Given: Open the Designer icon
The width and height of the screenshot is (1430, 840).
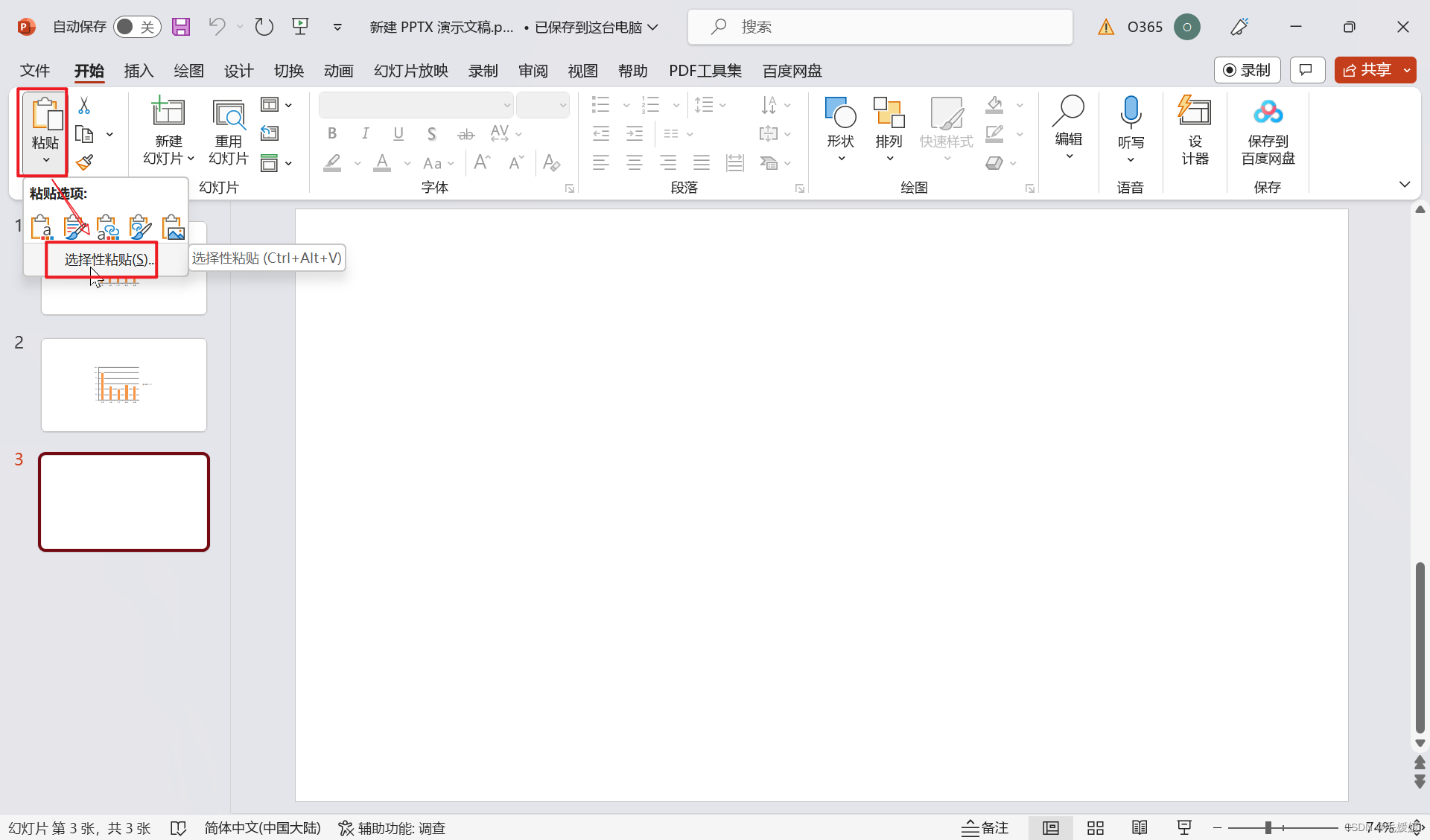Looking at the screenshot, I should tap(1194, 112).
